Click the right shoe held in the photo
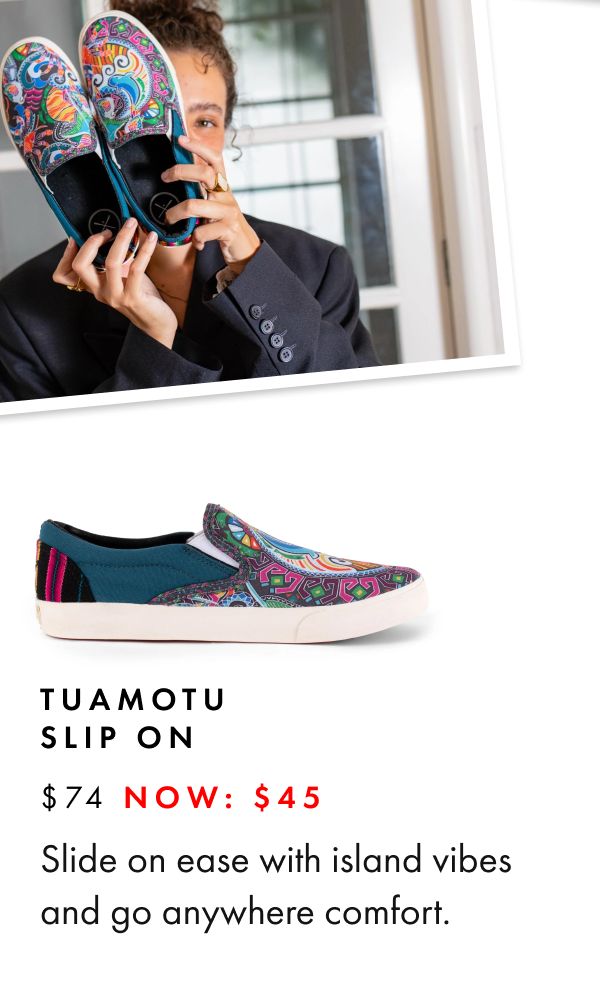The height and width of the screenshot is (1006, 600). click(x=141, y=122)
